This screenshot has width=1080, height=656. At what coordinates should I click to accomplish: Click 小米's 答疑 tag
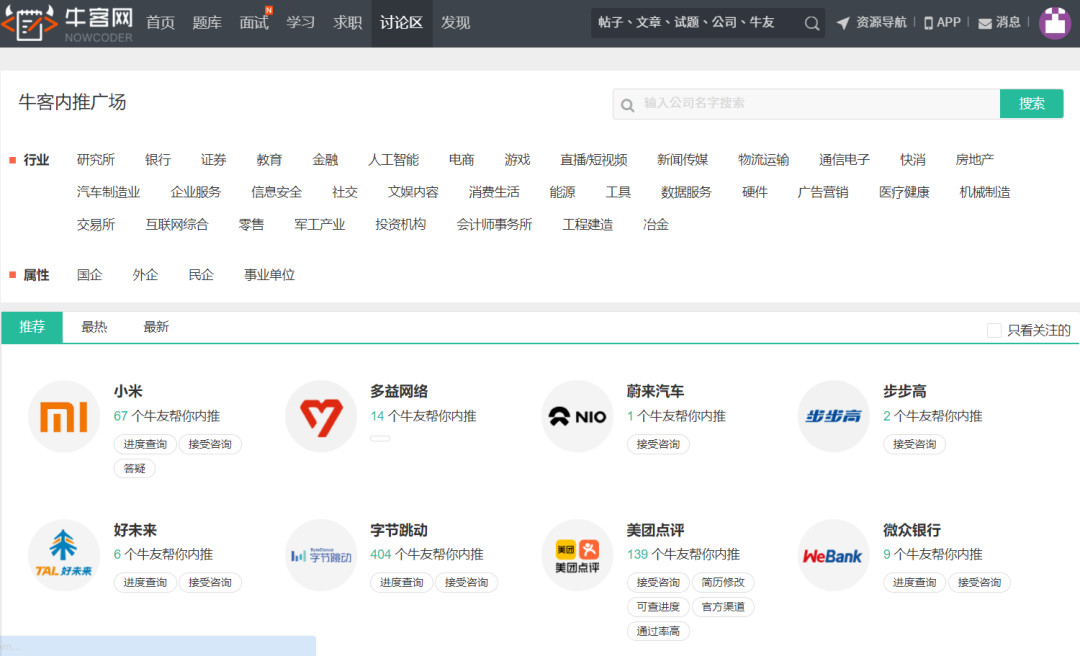click(134, 469)
